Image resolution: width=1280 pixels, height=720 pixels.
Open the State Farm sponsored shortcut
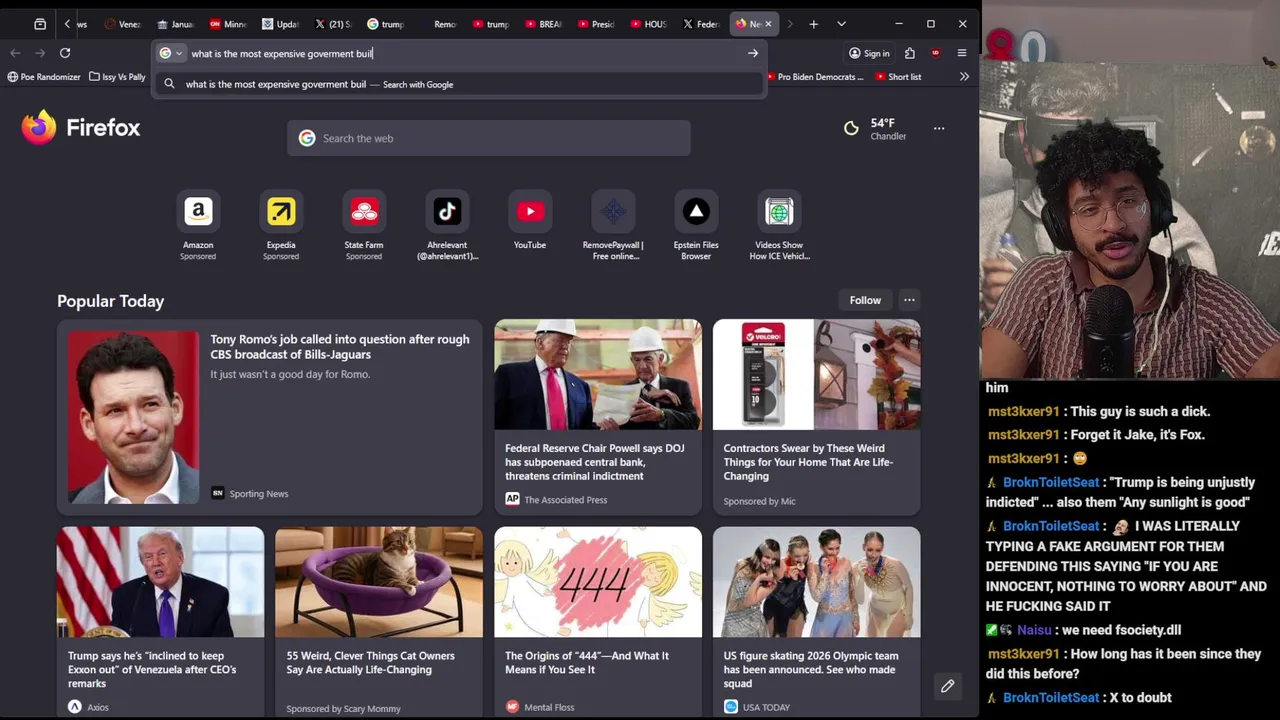[364, 227]
